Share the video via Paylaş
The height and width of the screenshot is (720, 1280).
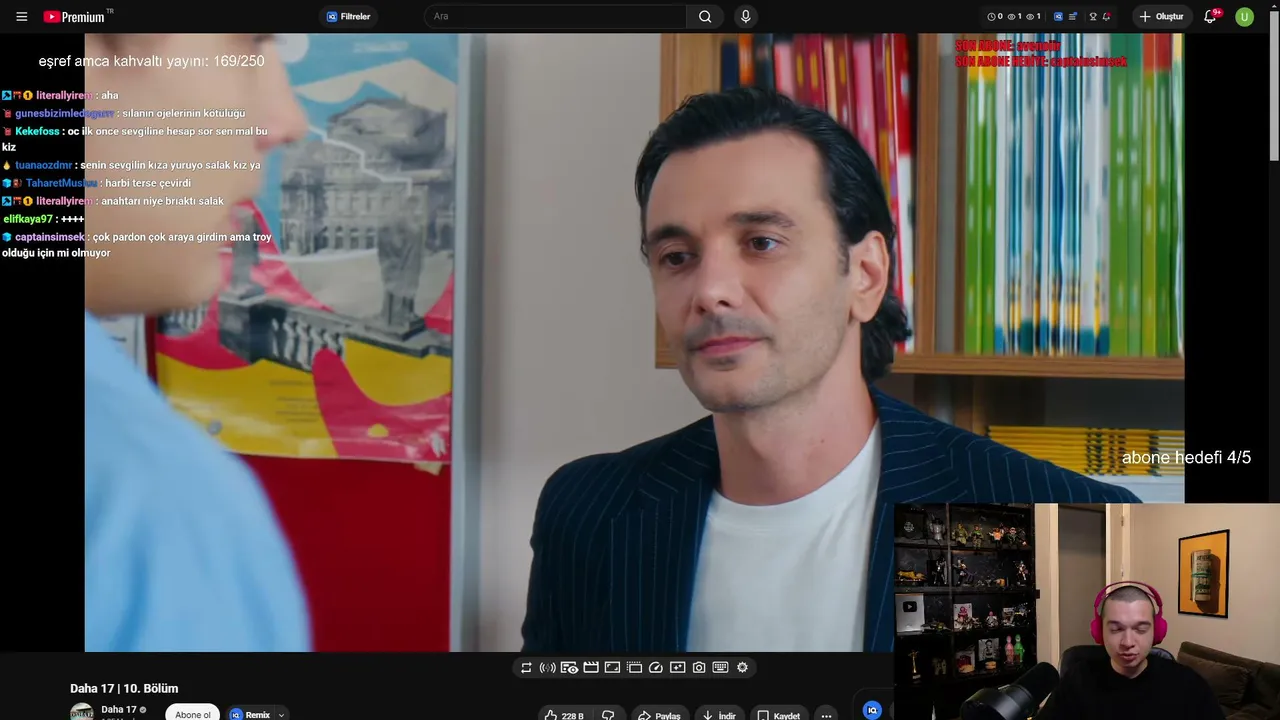click(x=660, y=715)
